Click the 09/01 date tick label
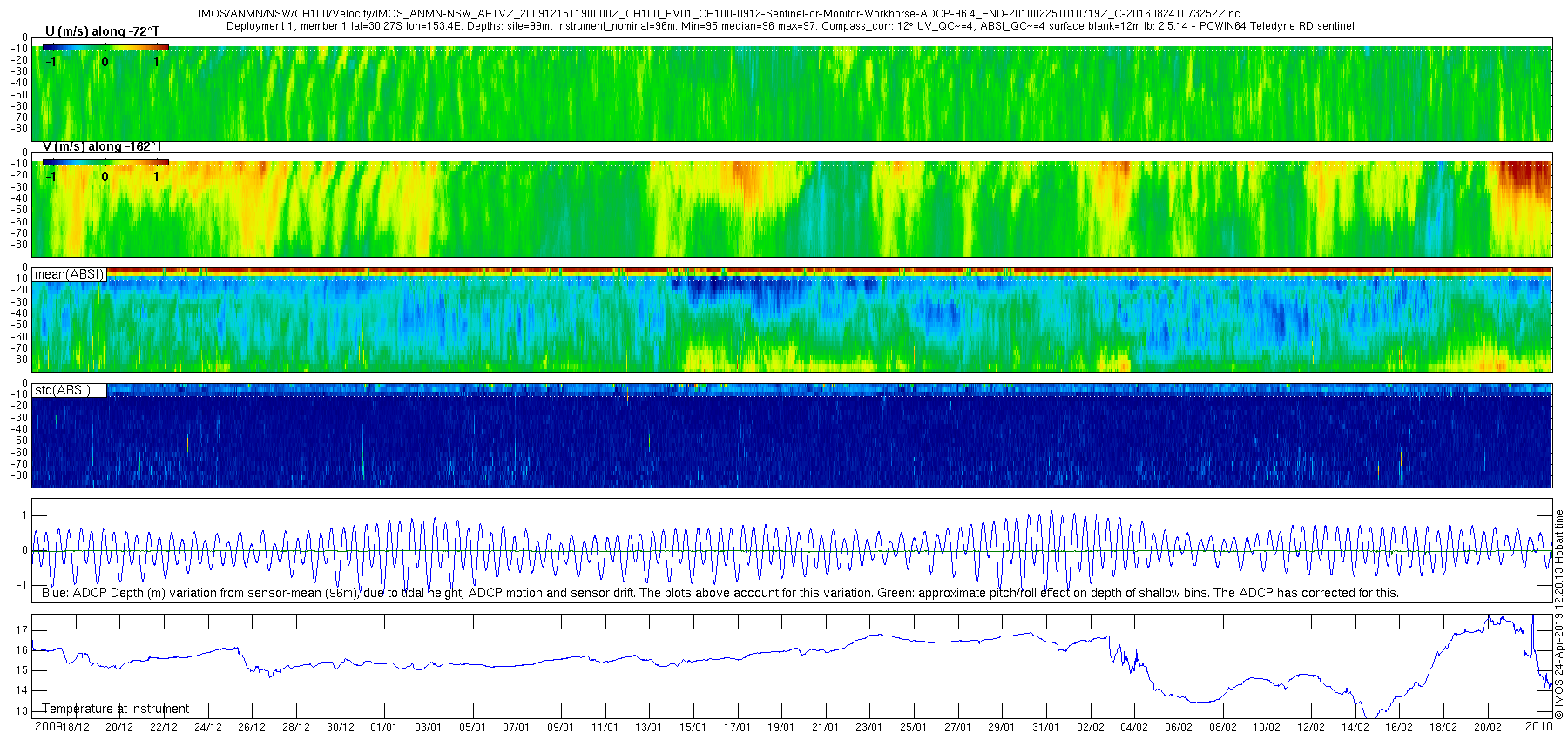Screen dimensions: 1568x740 point(561,728)
